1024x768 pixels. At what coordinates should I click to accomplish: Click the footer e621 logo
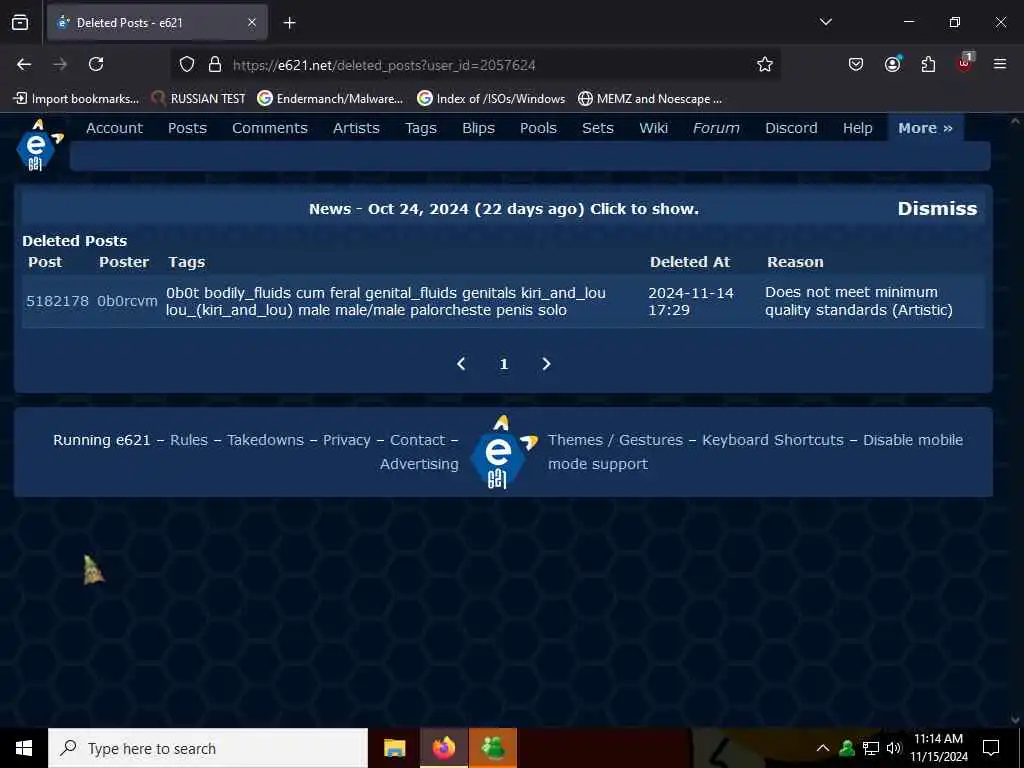(503, 452)
